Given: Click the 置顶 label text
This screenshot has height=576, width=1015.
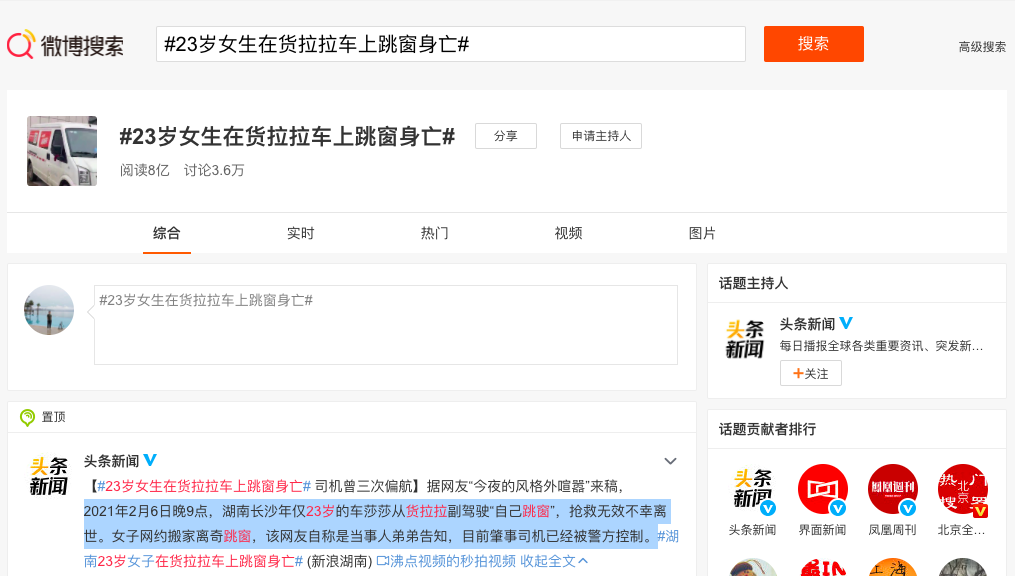Looking at the screenshot, I should click(54, 417).
